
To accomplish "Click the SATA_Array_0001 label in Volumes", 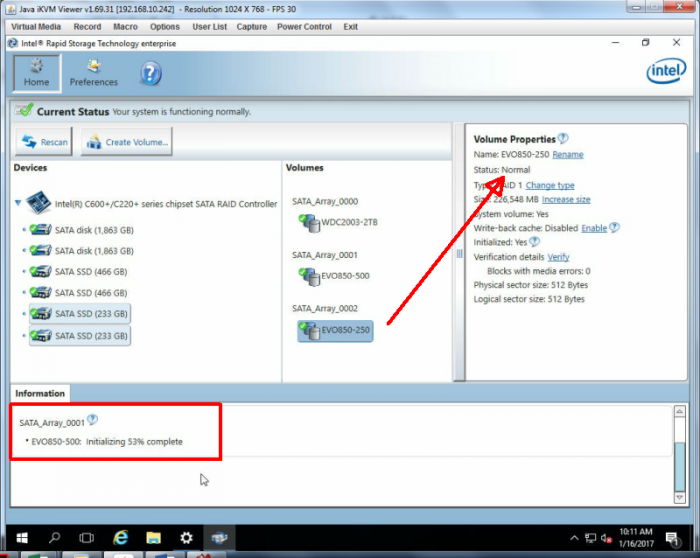I will click(x=325, y=255).
